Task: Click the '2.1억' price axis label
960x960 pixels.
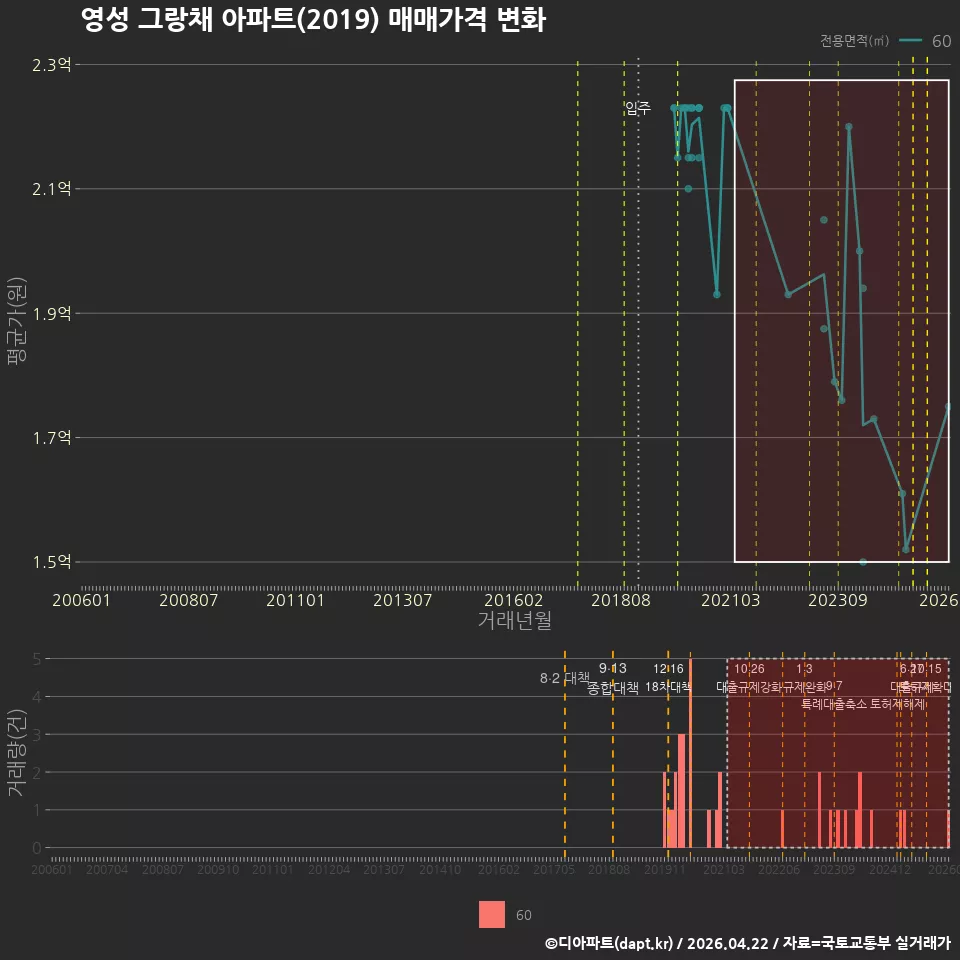Action: tap(51, 189)
